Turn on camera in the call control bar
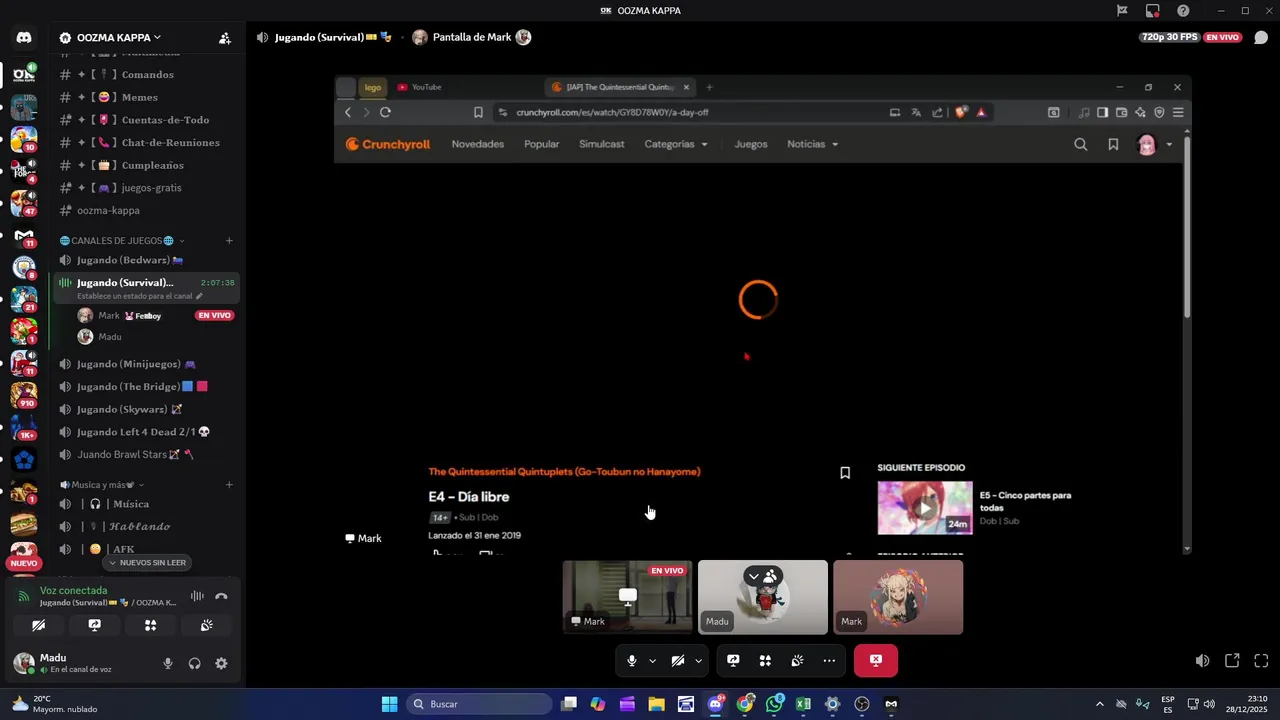Image resolution: width=1280 pixels, height=720 pixels. [678, 661]
